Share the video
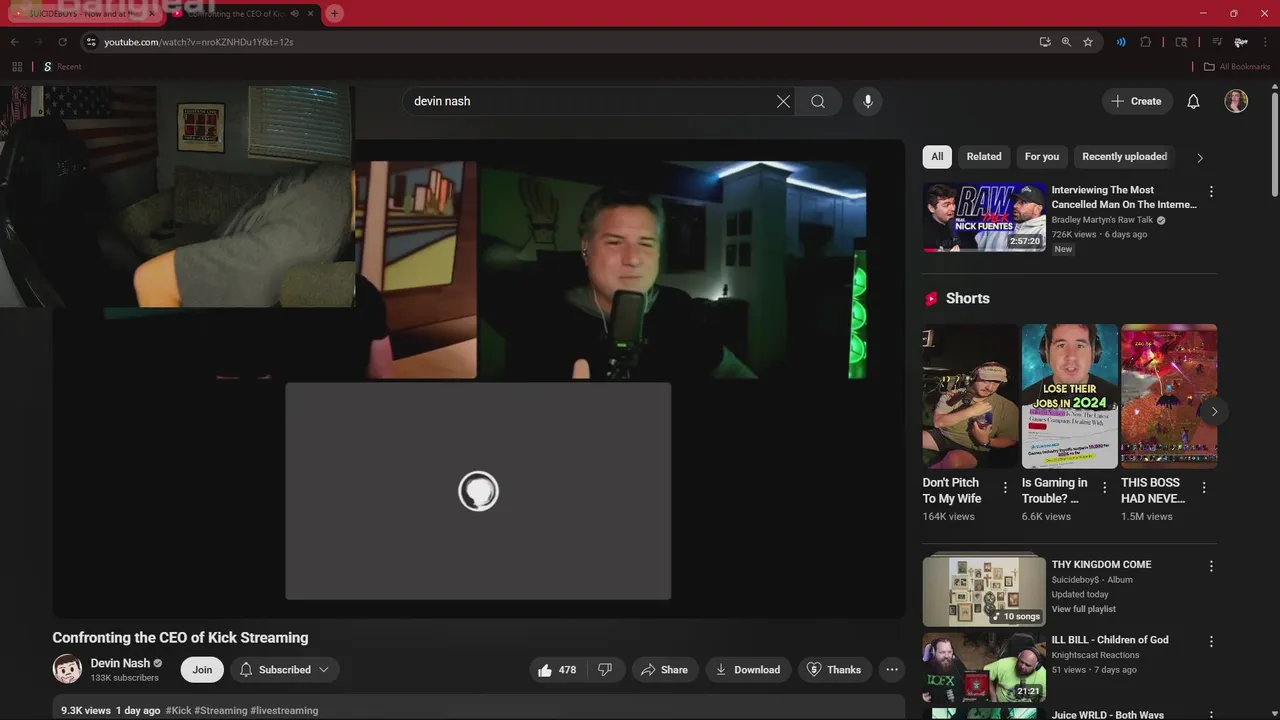 coord(664,670)
